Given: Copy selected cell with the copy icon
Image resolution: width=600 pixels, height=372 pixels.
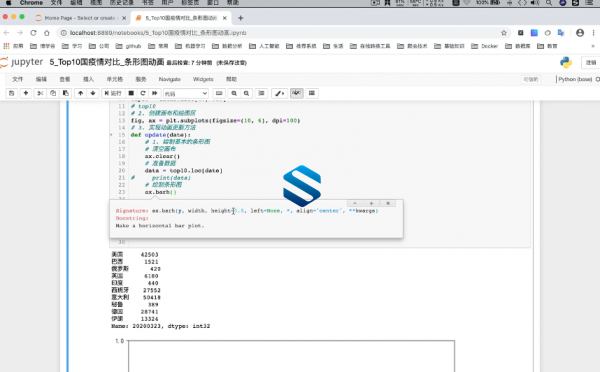Looking at the screenshot, I should 53,93.
